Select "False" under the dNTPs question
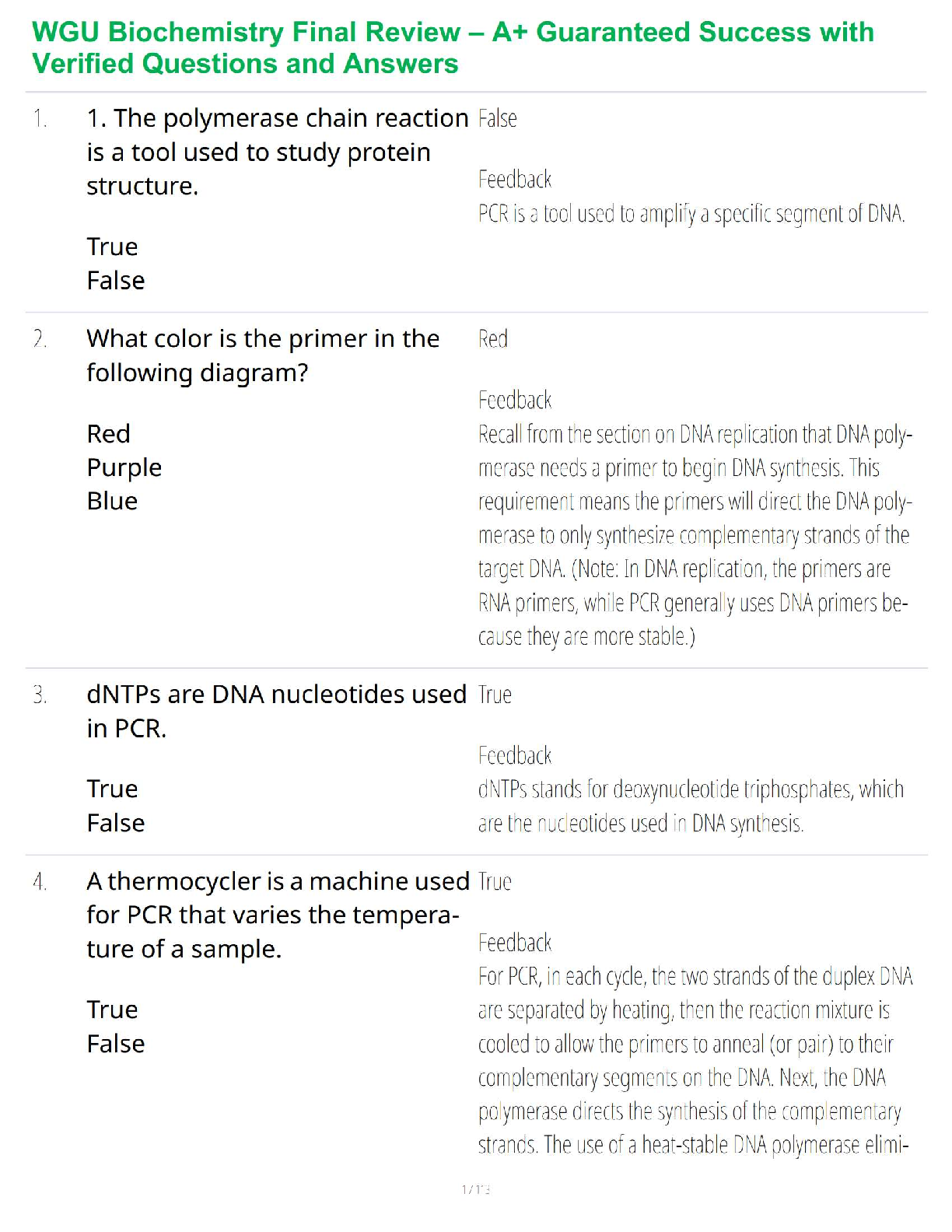 (115, 823)
